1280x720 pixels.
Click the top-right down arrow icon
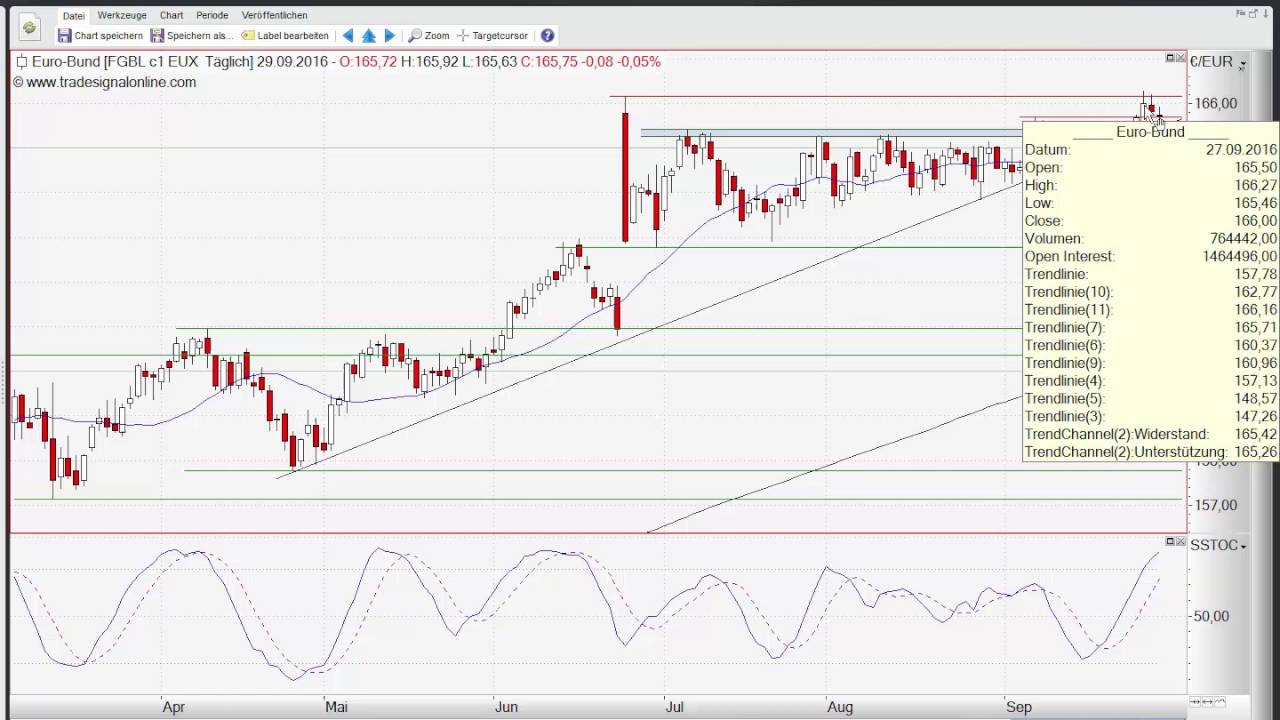[x=1267, y=13]
